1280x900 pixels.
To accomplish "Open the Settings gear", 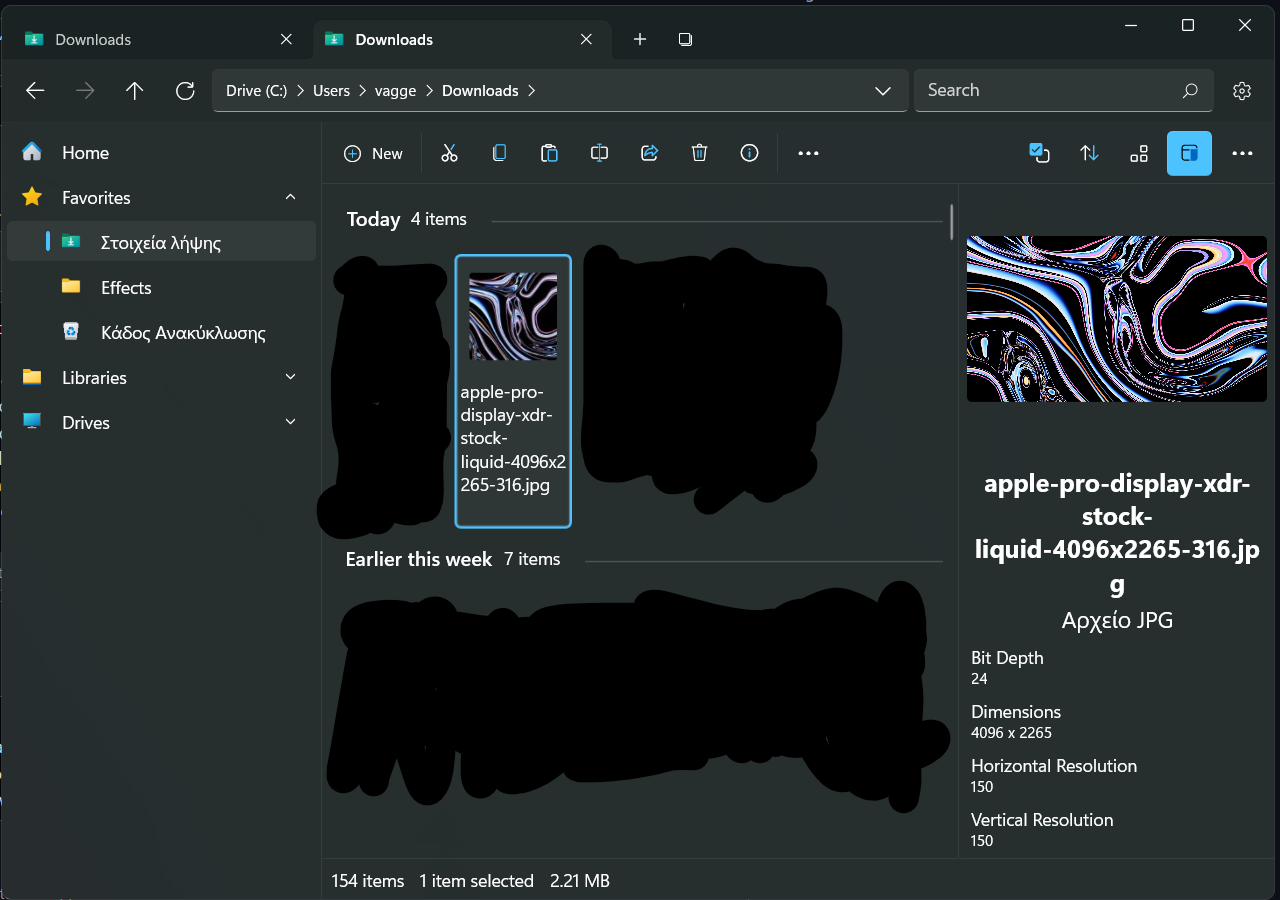I will [x=1242, y=91].
